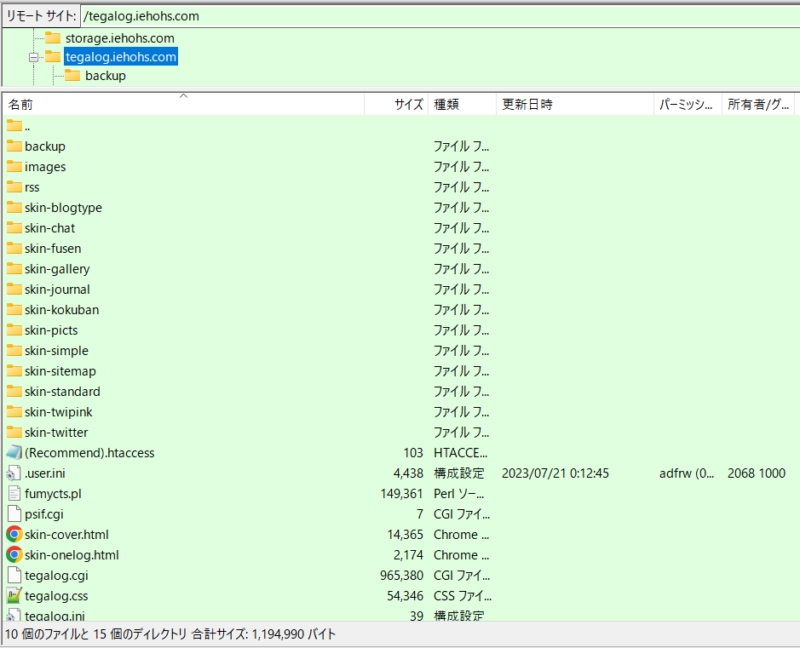This screenshot has width=800, height=648.
Task: Click the owner value 2068 1000
Action: click(x=756, y=473)
